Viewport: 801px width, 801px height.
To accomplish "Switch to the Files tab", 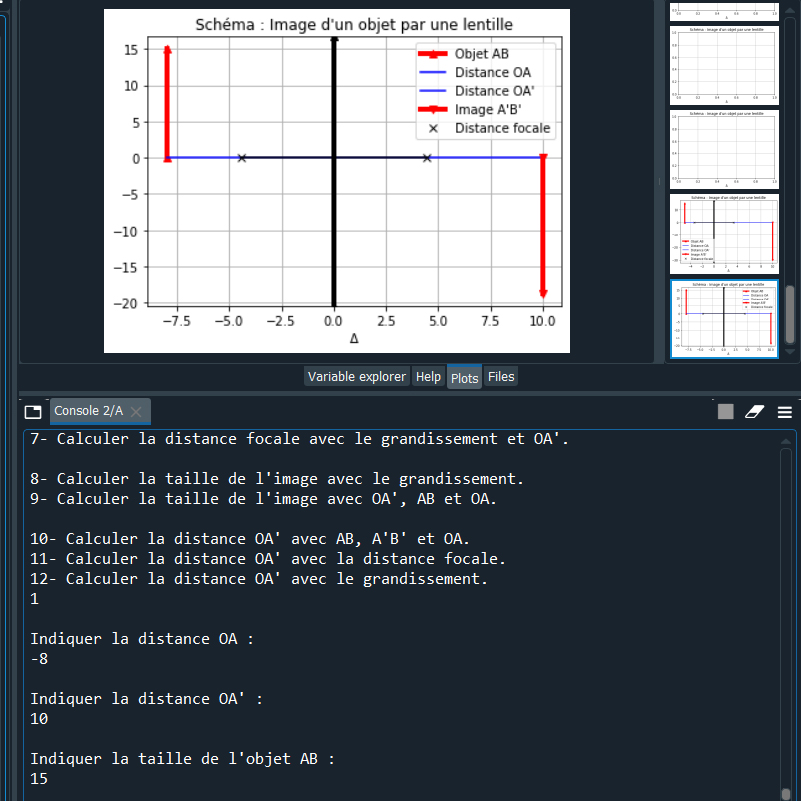I will tap(501, 377).
